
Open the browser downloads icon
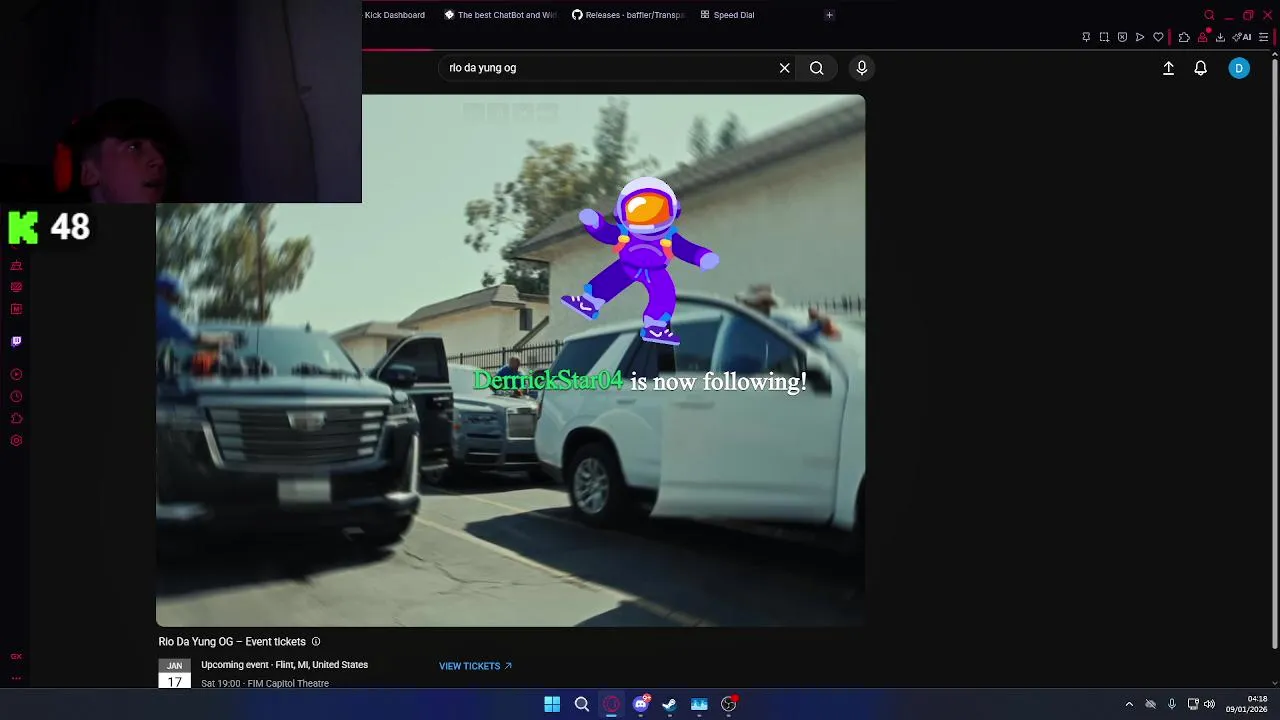(1220, 37)
